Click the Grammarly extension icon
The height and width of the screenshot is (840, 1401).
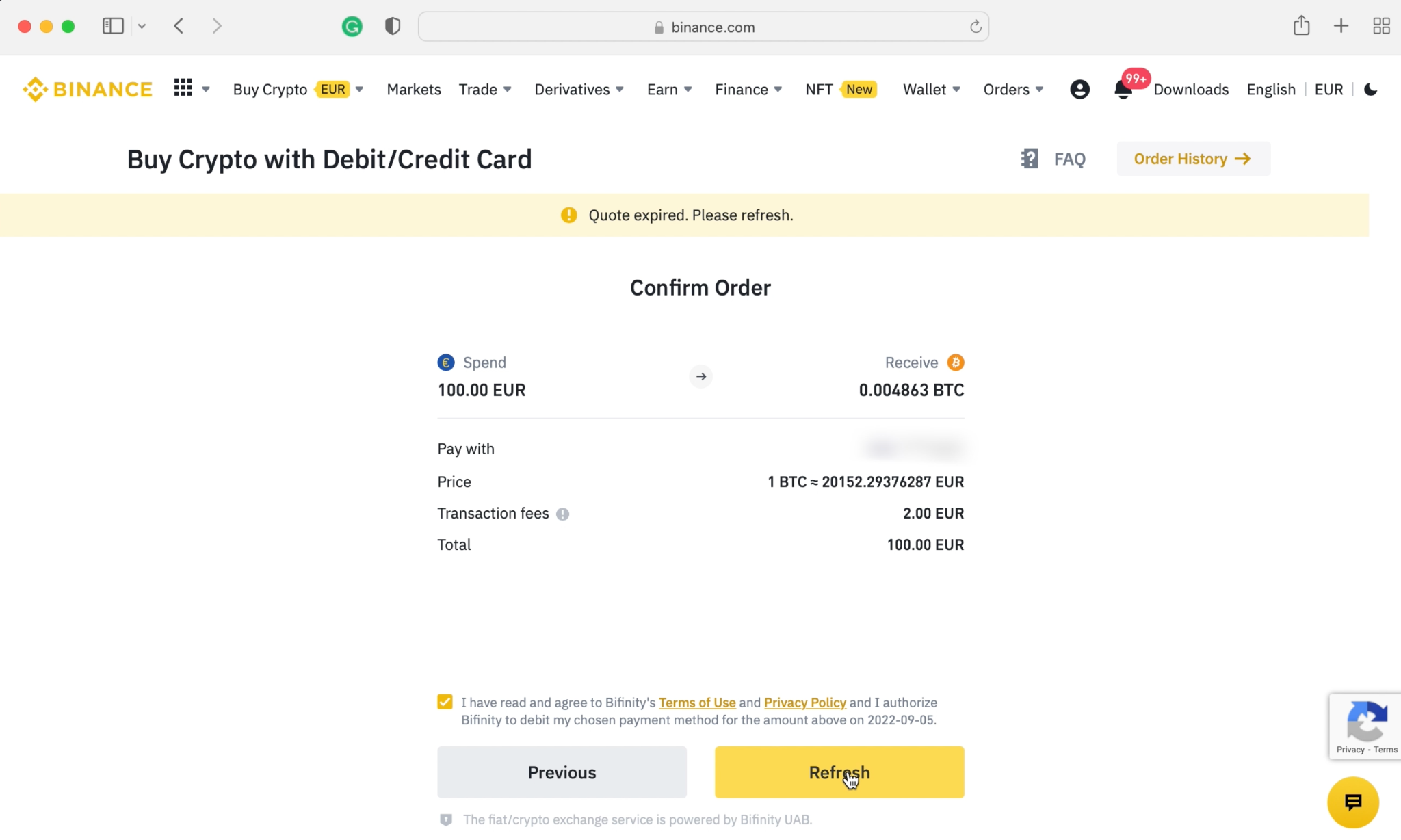[352, 27]
